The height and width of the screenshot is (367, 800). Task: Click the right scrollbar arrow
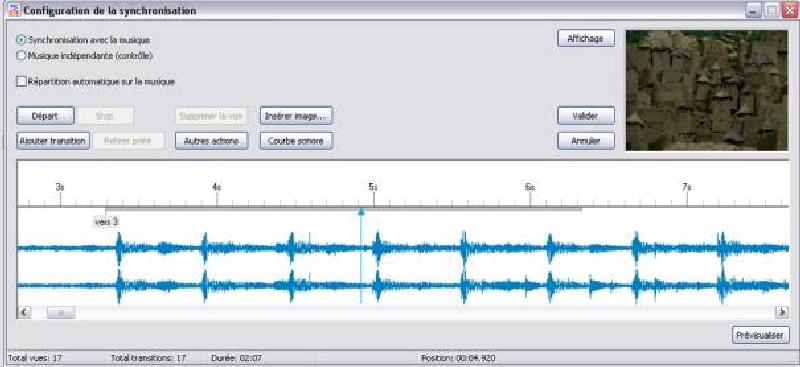coord(782,312)
